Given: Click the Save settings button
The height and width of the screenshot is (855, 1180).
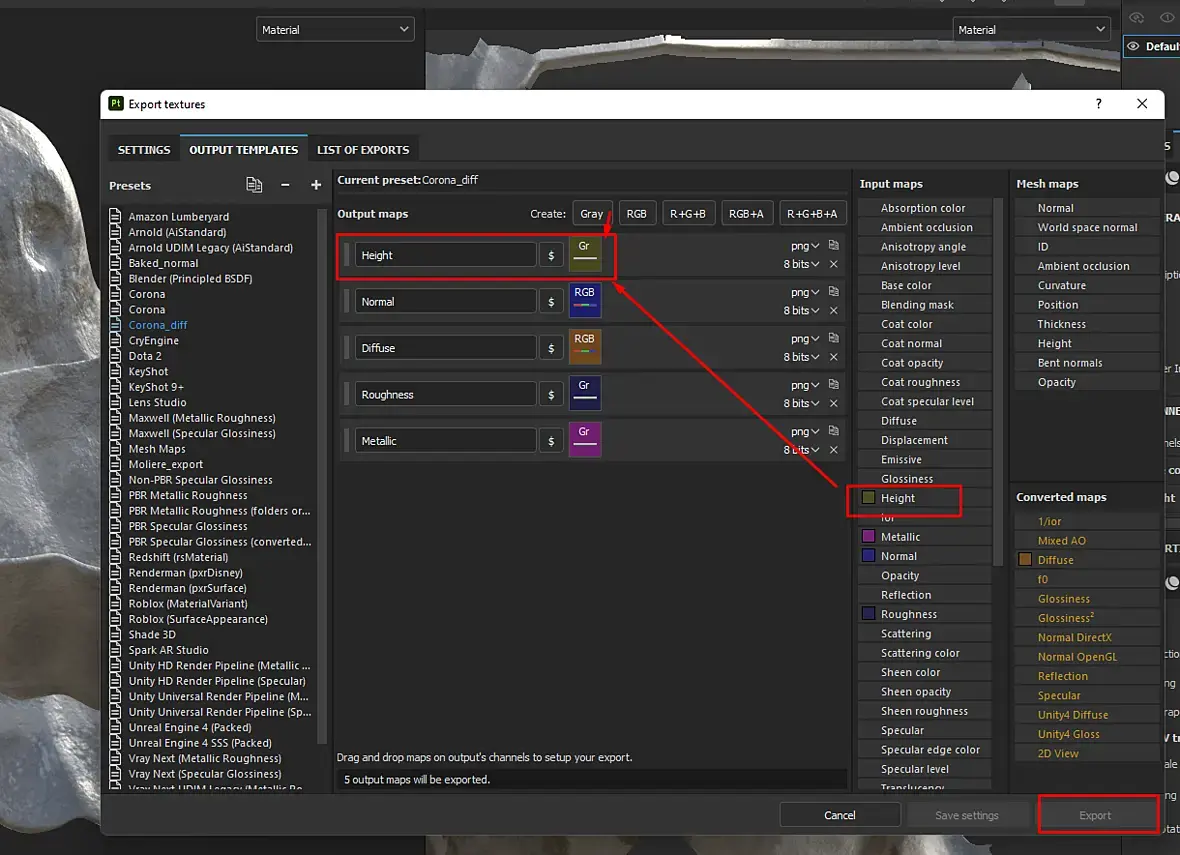Looking at the screenshot, I should tap(966, 815).
